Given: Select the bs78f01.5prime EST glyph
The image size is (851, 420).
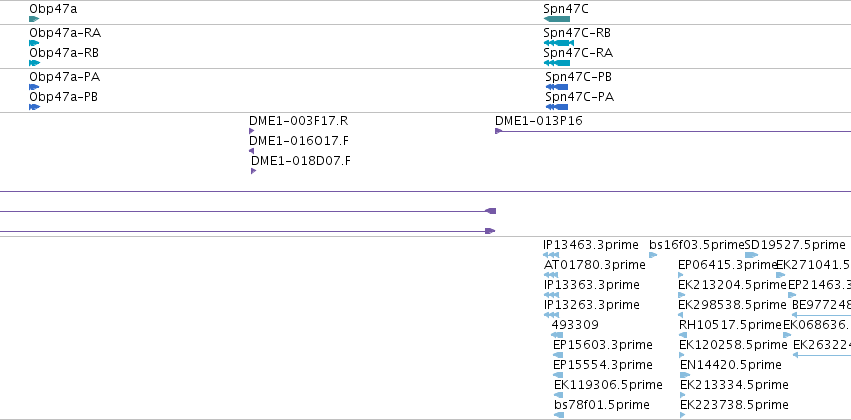Looking at the screenshot, I should tap(560, 415).
